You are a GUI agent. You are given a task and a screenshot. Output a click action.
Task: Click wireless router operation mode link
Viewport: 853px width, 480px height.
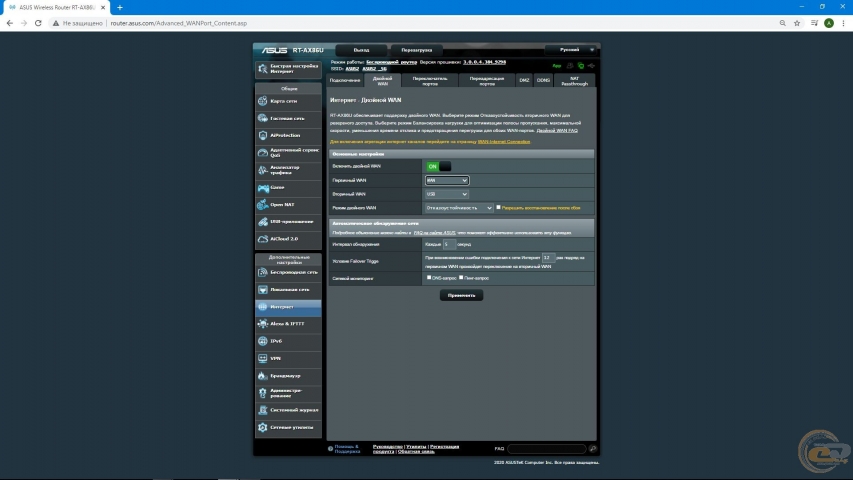coord(392,62)
